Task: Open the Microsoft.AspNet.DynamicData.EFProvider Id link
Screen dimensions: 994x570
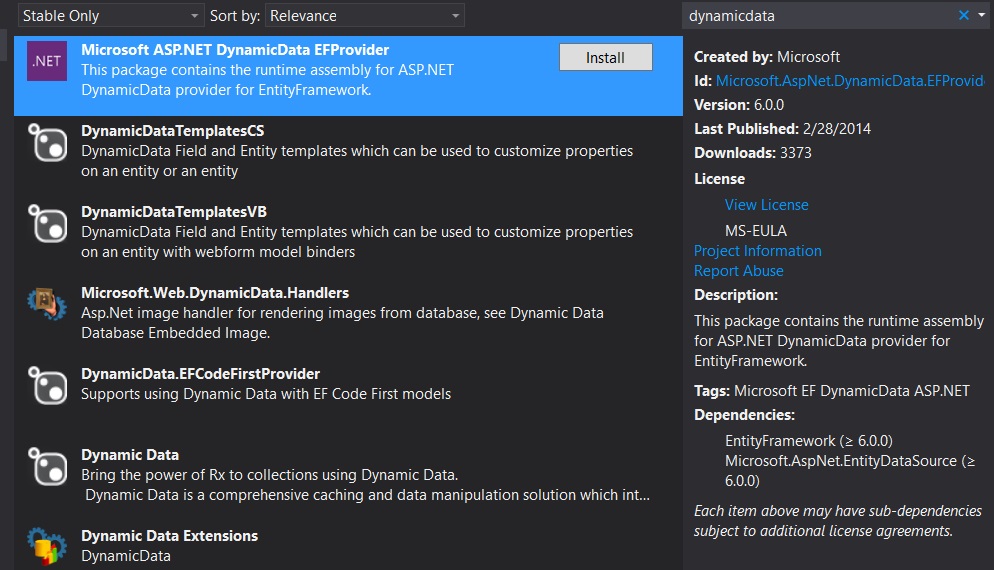Action: tap(850, 81)
